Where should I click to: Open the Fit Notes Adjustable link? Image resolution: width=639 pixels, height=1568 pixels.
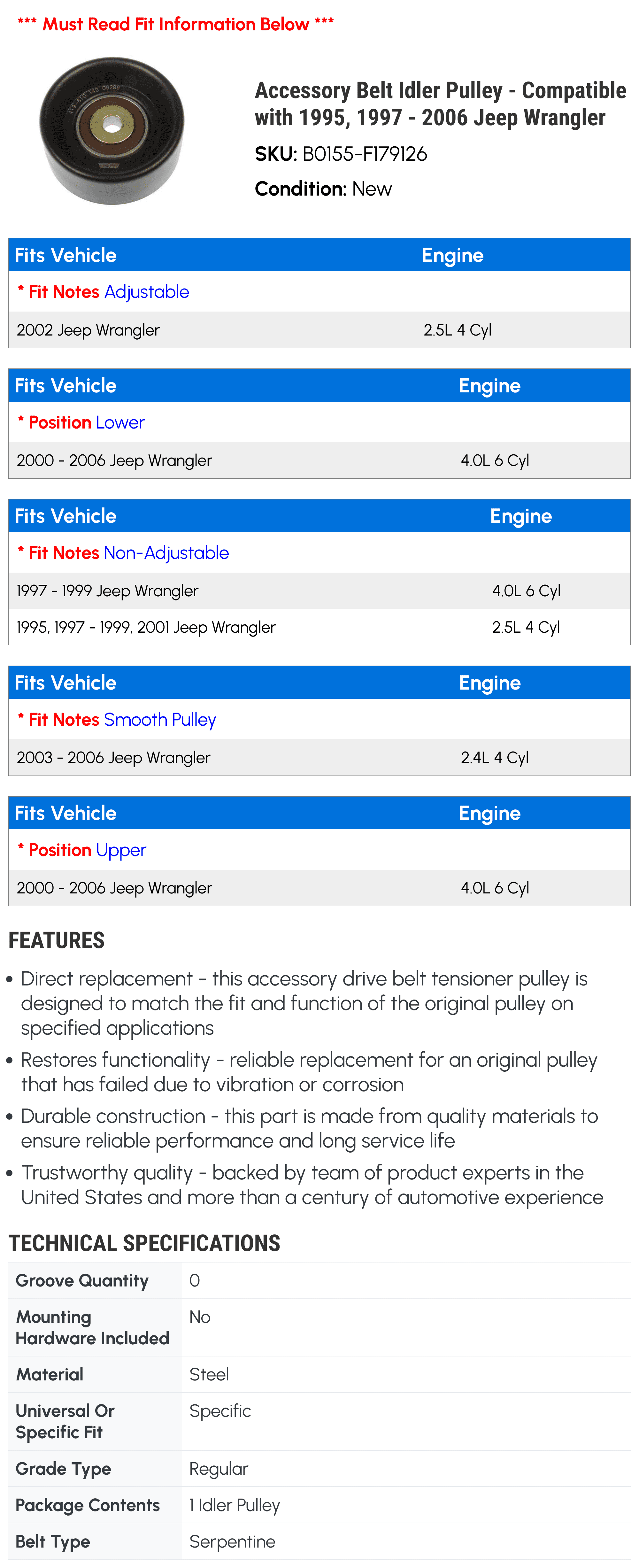104,291
